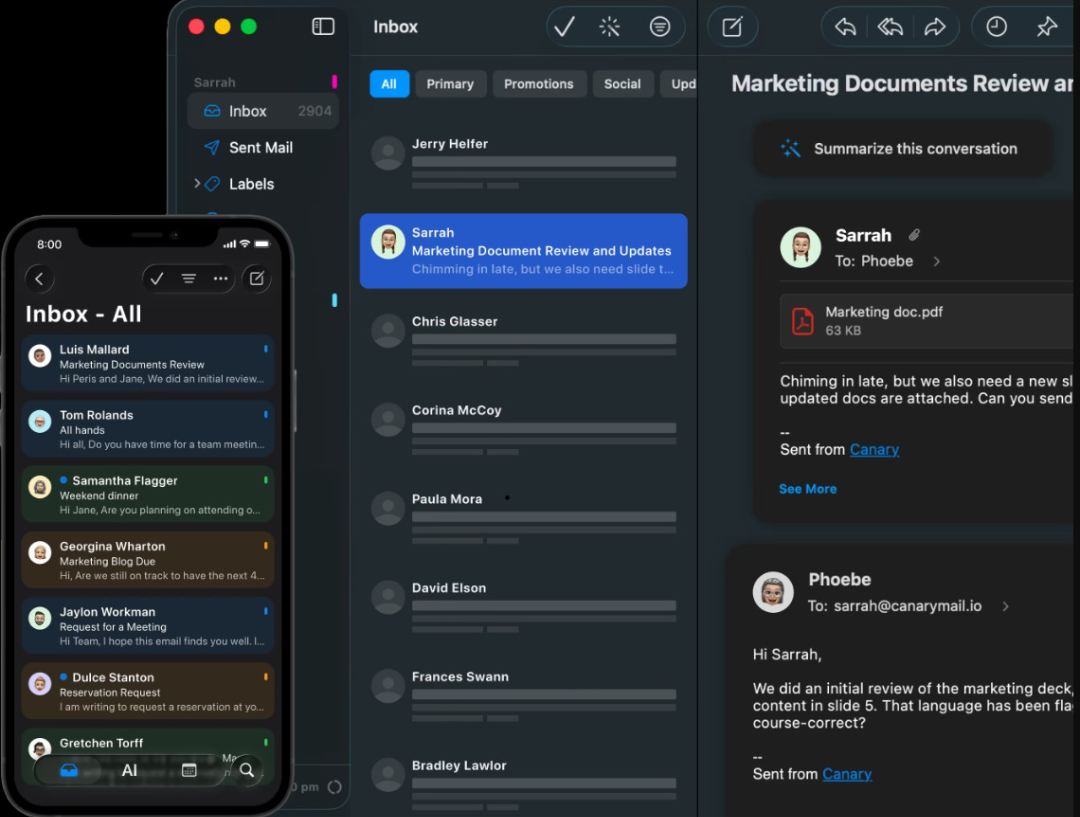Click the See More link in Sarrah's email

(807, 489)
